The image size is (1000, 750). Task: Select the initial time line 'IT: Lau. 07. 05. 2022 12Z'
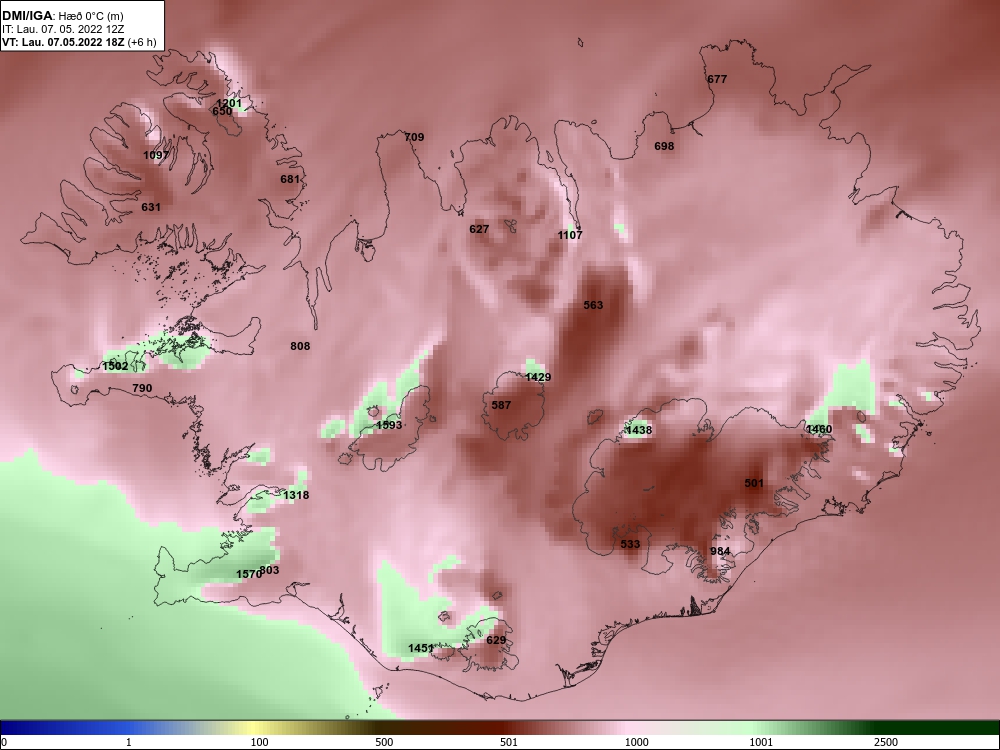click(62, 29)
